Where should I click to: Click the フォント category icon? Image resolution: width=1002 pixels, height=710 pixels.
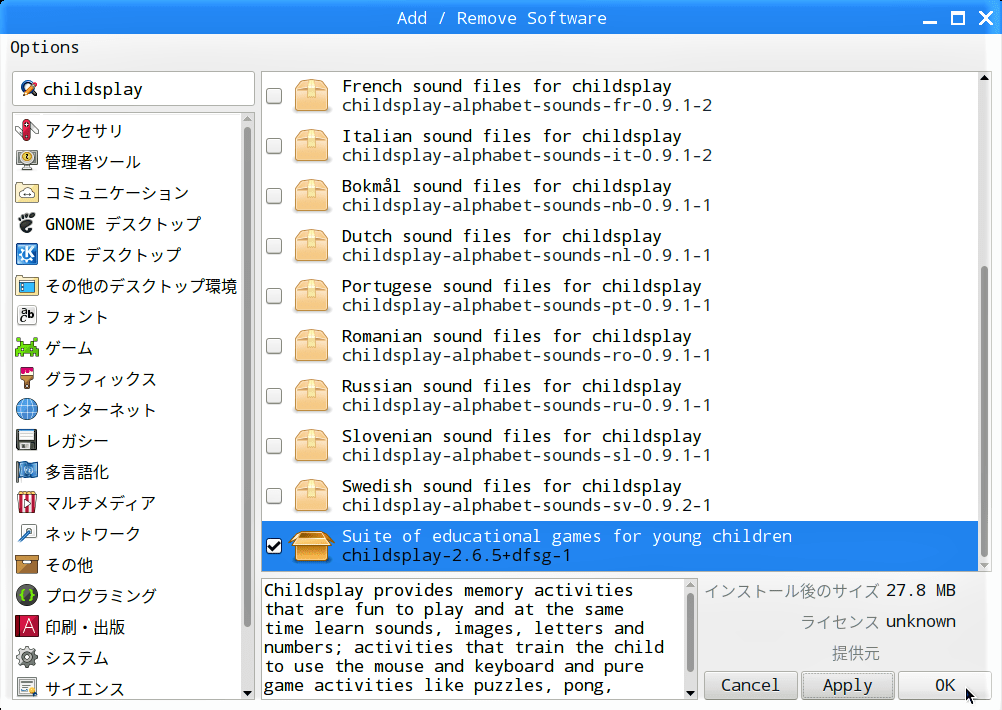27,316
